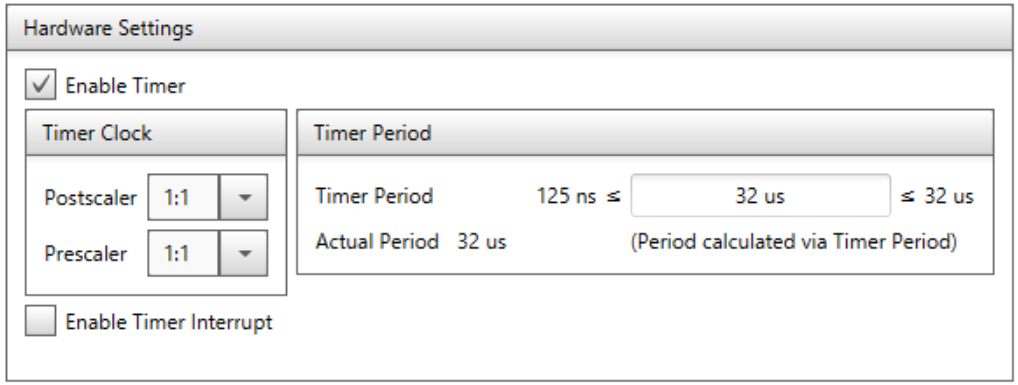Open the Prescaler dropdown arrow
This screenshot has height=385, width=1018.
point(244,253)
